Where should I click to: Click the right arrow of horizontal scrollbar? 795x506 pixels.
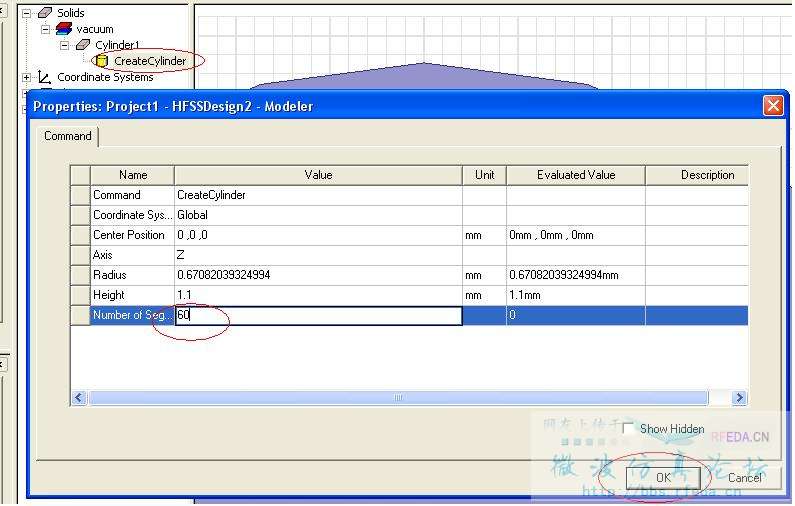click(739, 398)
